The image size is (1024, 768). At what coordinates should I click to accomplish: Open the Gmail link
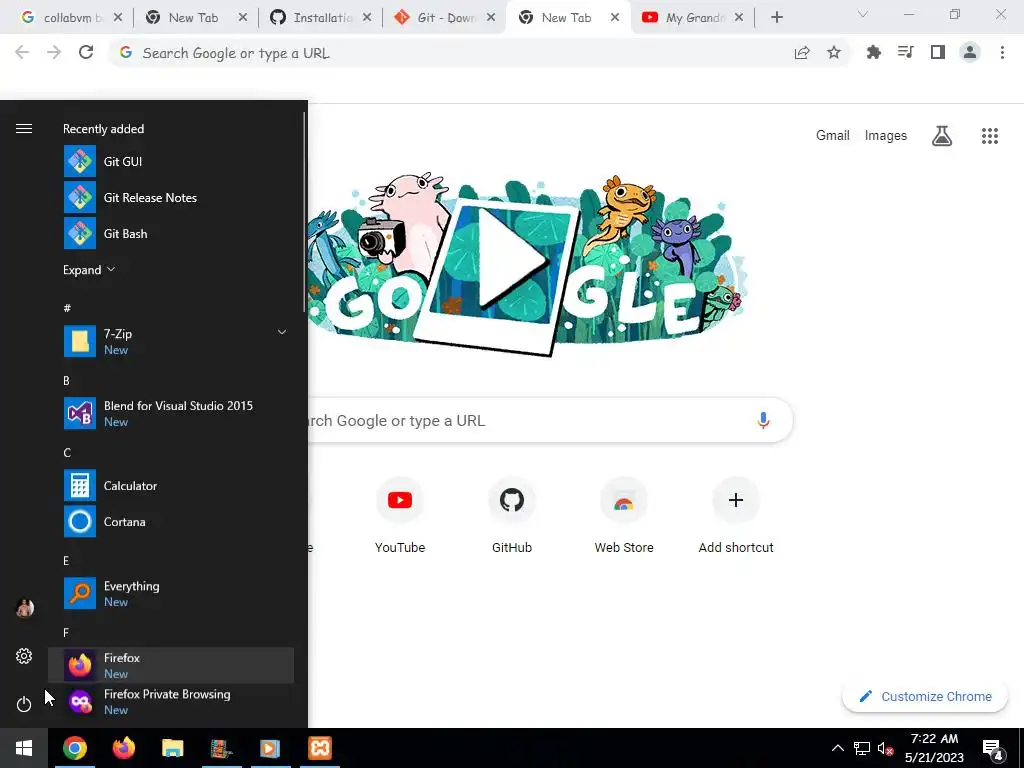pyautogui.click(x=833, y=135)
